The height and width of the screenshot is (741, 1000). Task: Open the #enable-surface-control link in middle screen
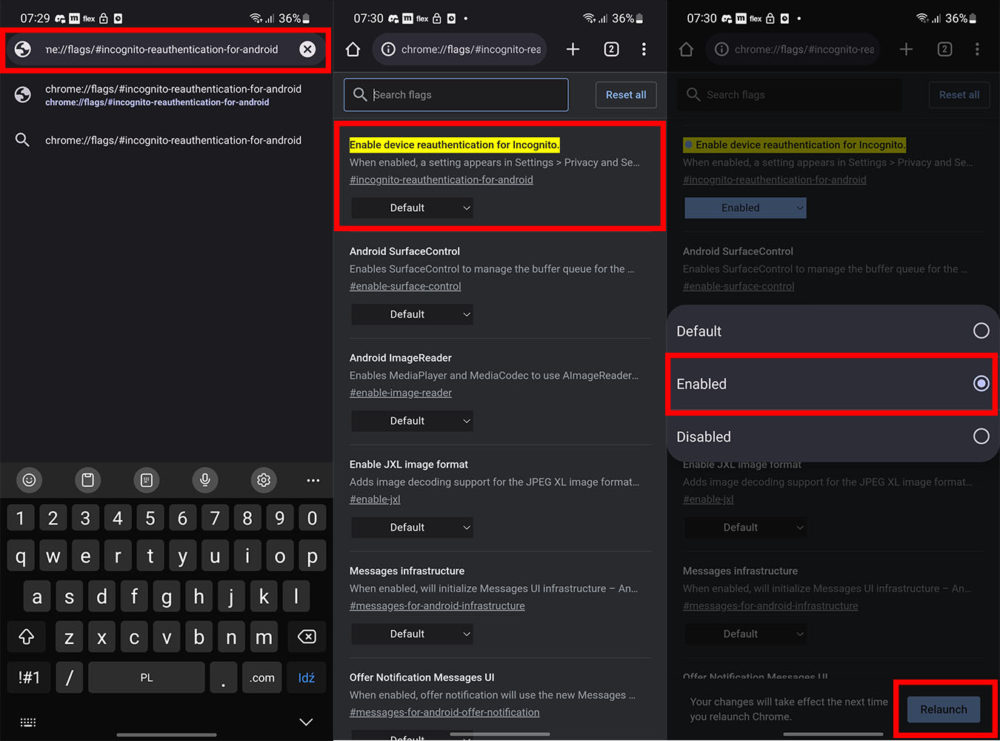[405, 286]
